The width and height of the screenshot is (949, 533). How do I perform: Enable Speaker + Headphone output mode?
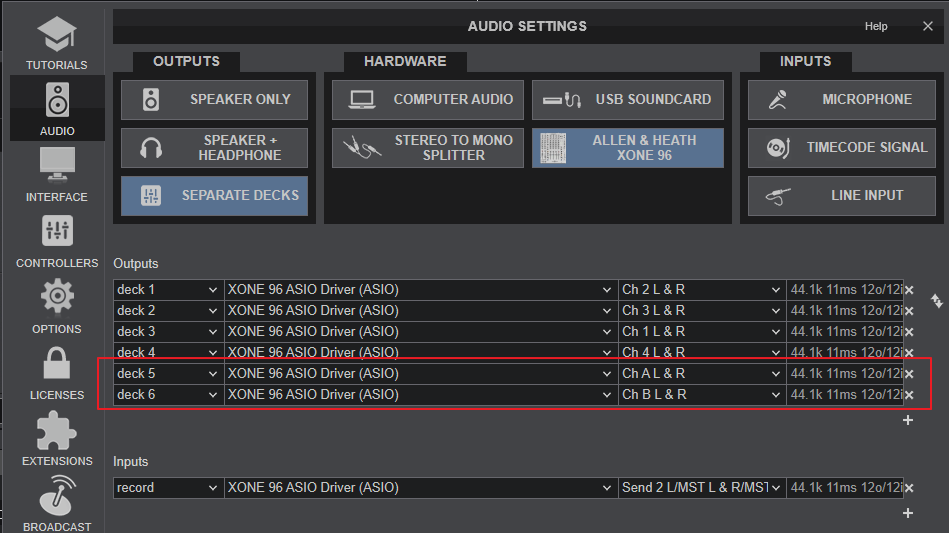point(214,148)
